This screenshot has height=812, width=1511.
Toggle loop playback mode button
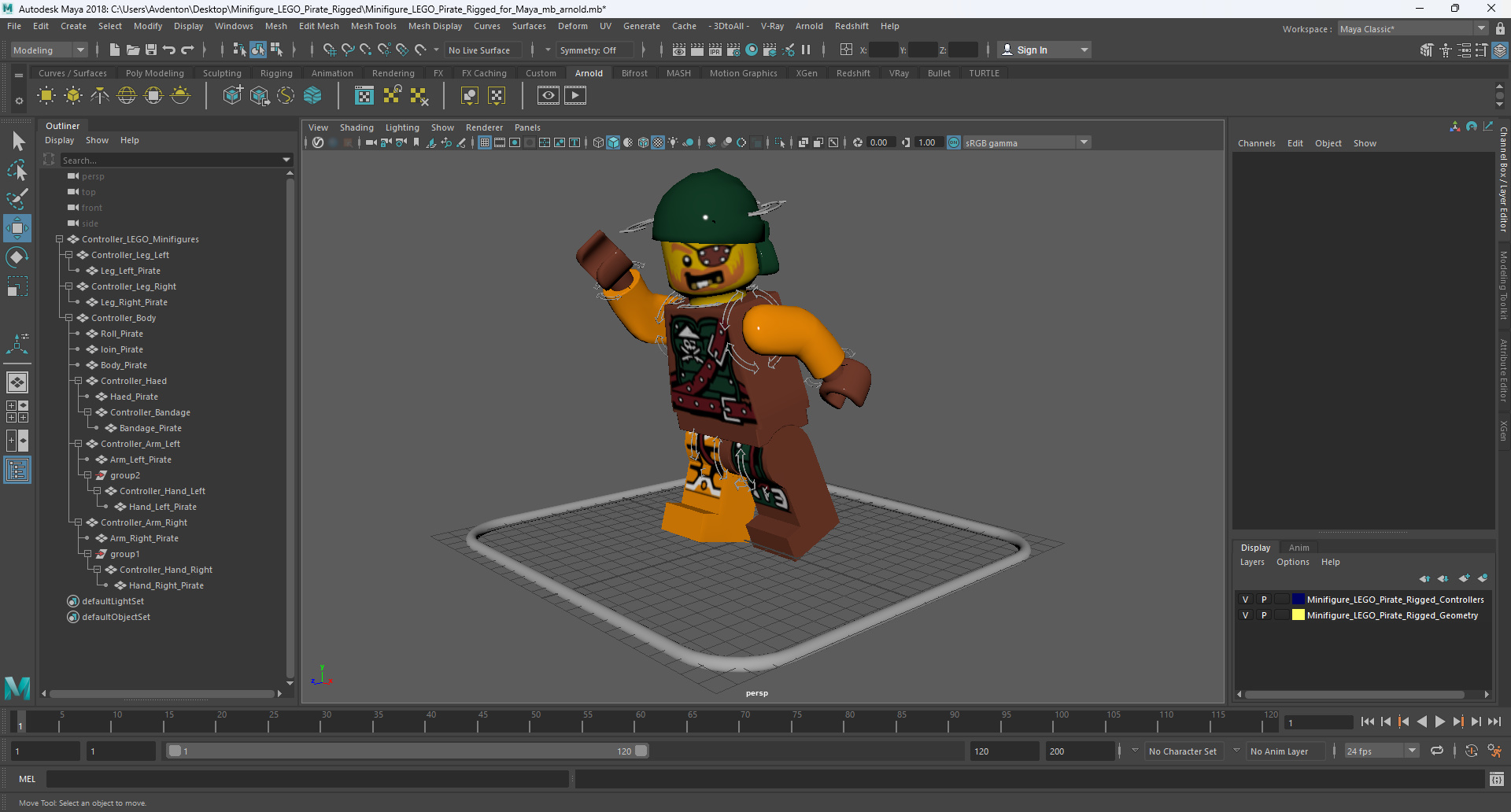point(1437,751)
